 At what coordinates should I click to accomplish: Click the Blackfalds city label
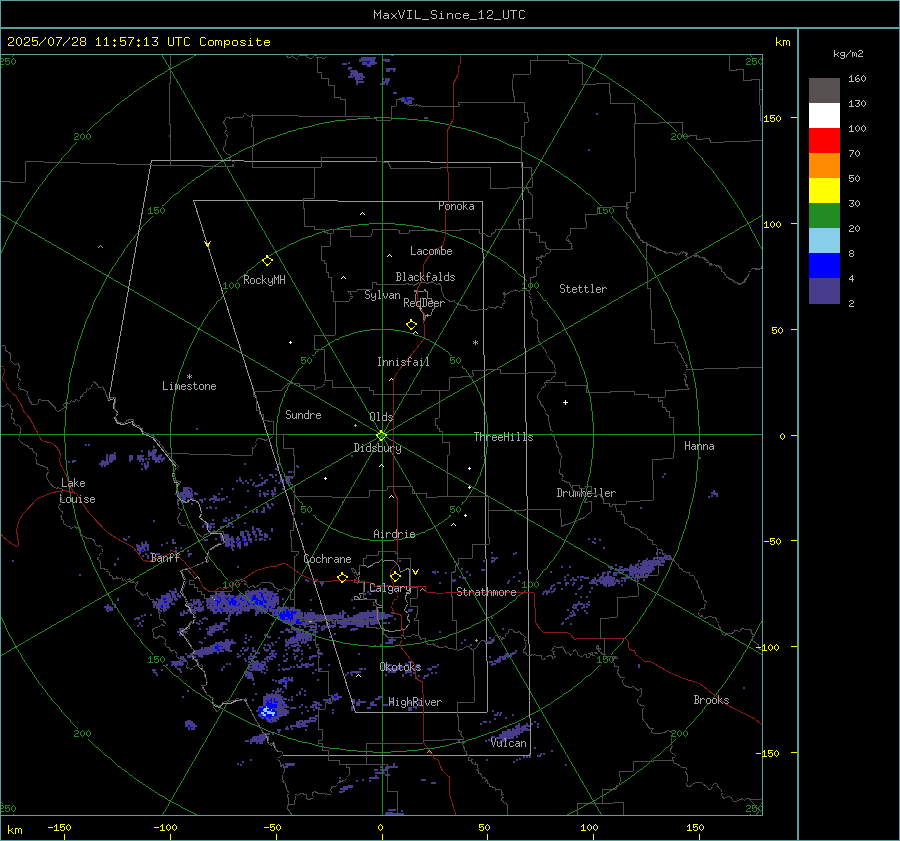425,277
